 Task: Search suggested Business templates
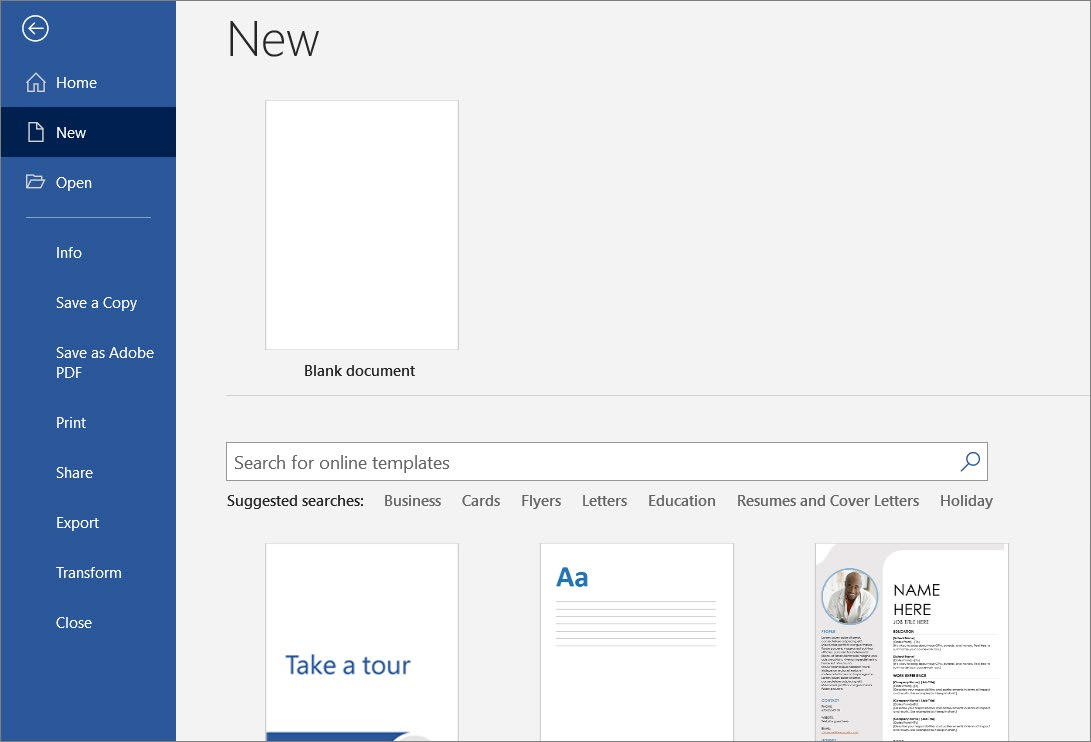pos(413,500)
